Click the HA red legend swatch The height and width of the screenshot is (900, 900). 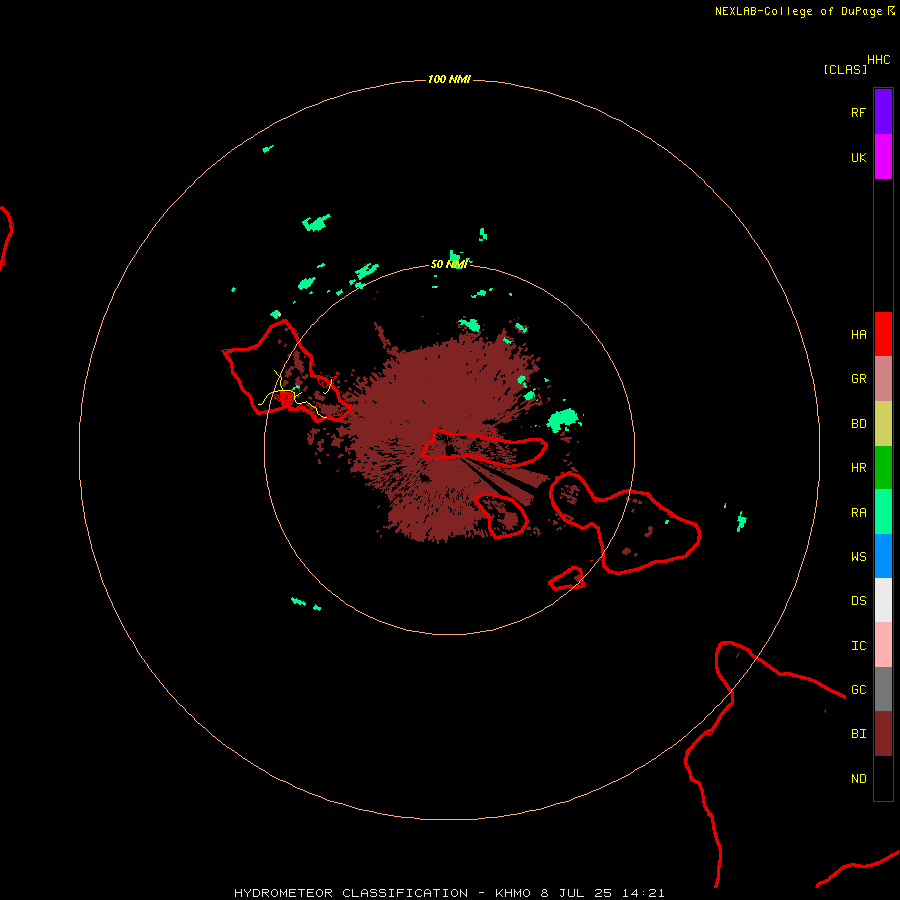pyautogui.click(x=883, y=334)
